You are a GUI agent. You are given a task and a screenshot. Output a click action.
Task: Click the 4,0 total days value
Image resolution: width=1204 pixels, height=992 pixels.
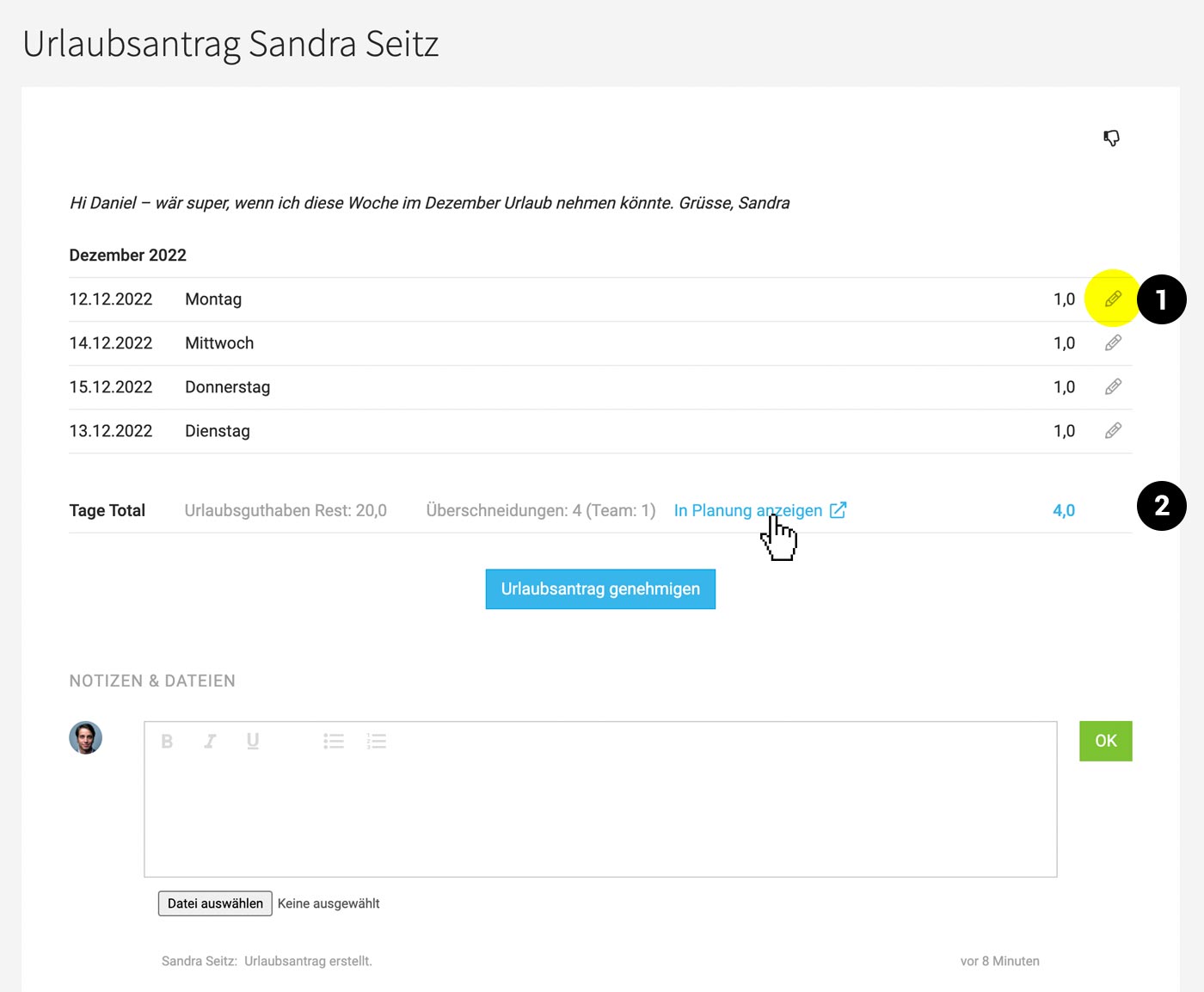(x=1064, y=510)
